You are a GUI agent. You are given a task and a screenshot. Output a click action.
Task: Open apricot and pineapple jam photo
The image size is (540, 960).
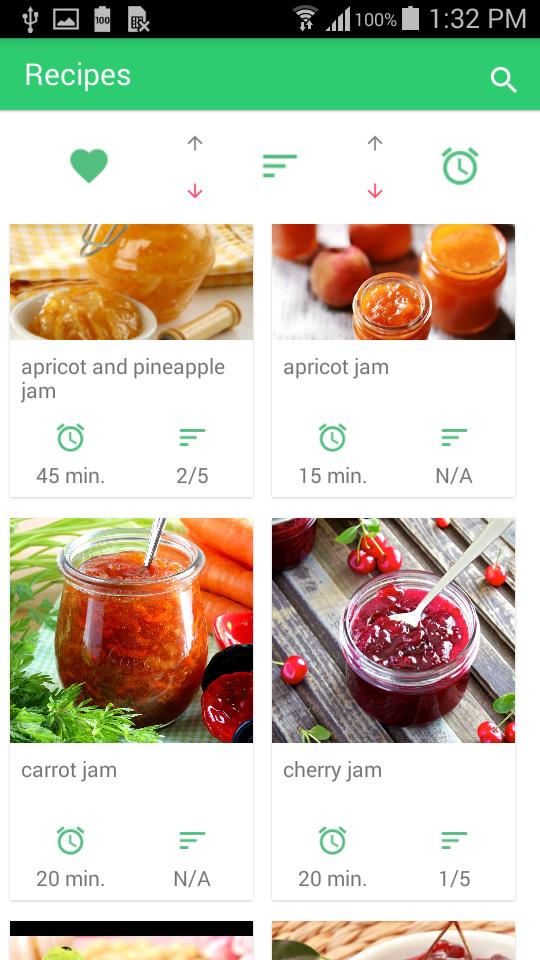(x=131, y=282)
